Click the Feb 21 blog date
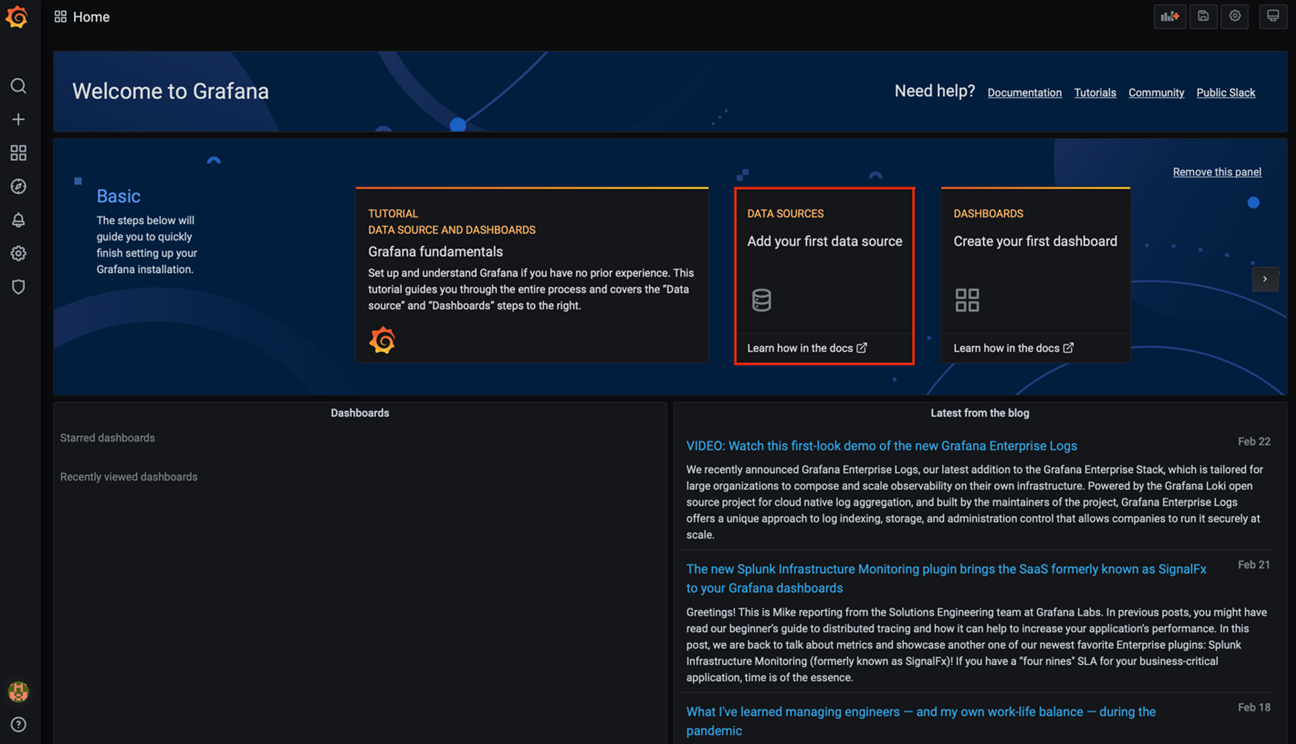The width and height of the screenshot is (1296, 744). click(x=1254, y=565)
